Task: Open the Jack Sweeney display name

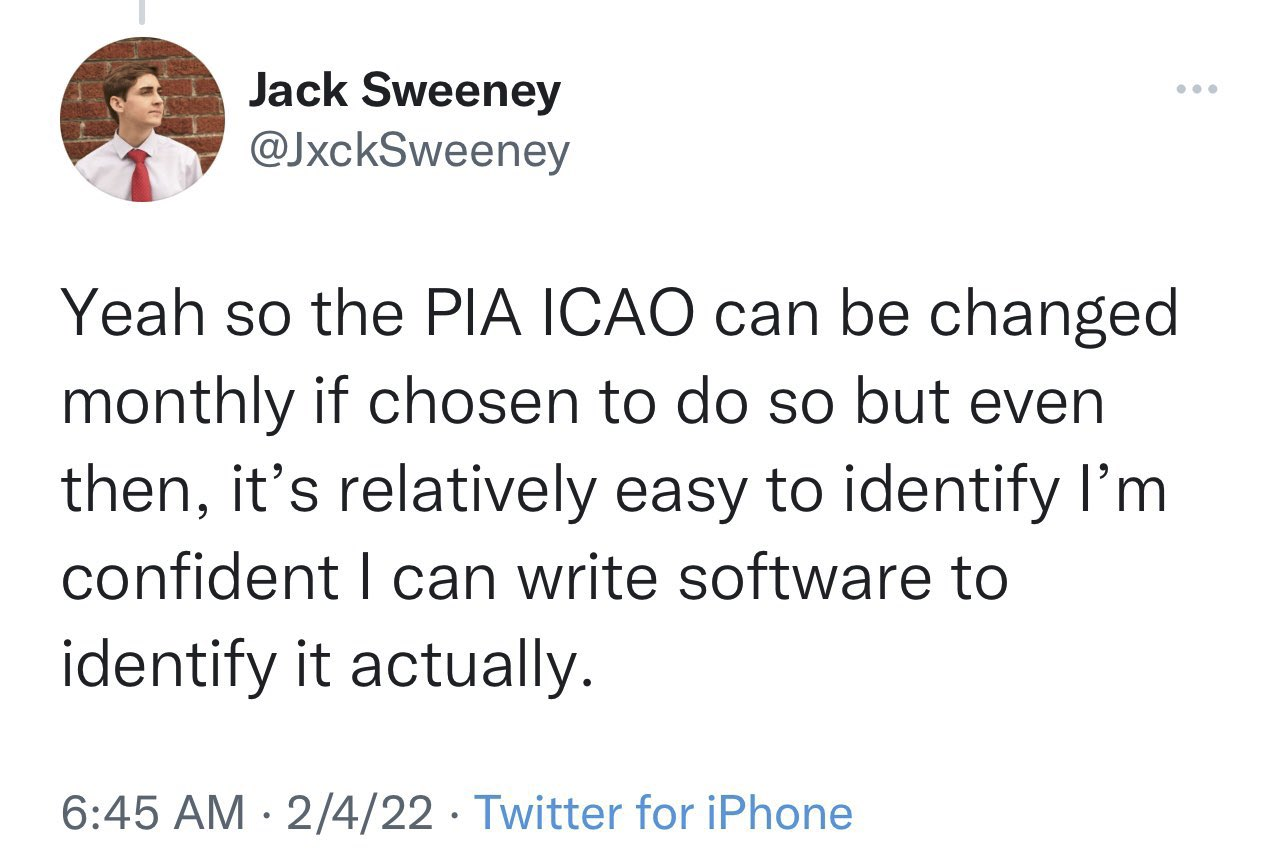Action: 404,92
